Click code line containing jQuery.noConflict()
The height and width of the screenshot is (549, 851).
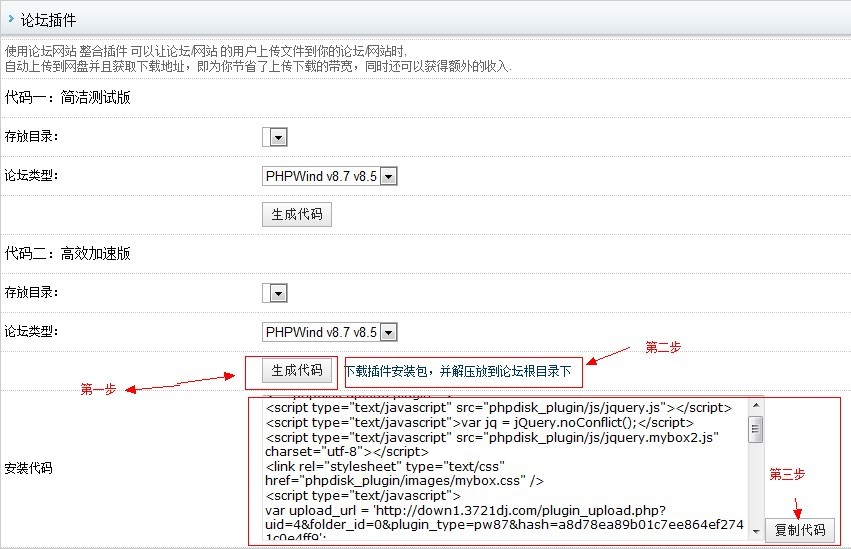pos(479,423)
